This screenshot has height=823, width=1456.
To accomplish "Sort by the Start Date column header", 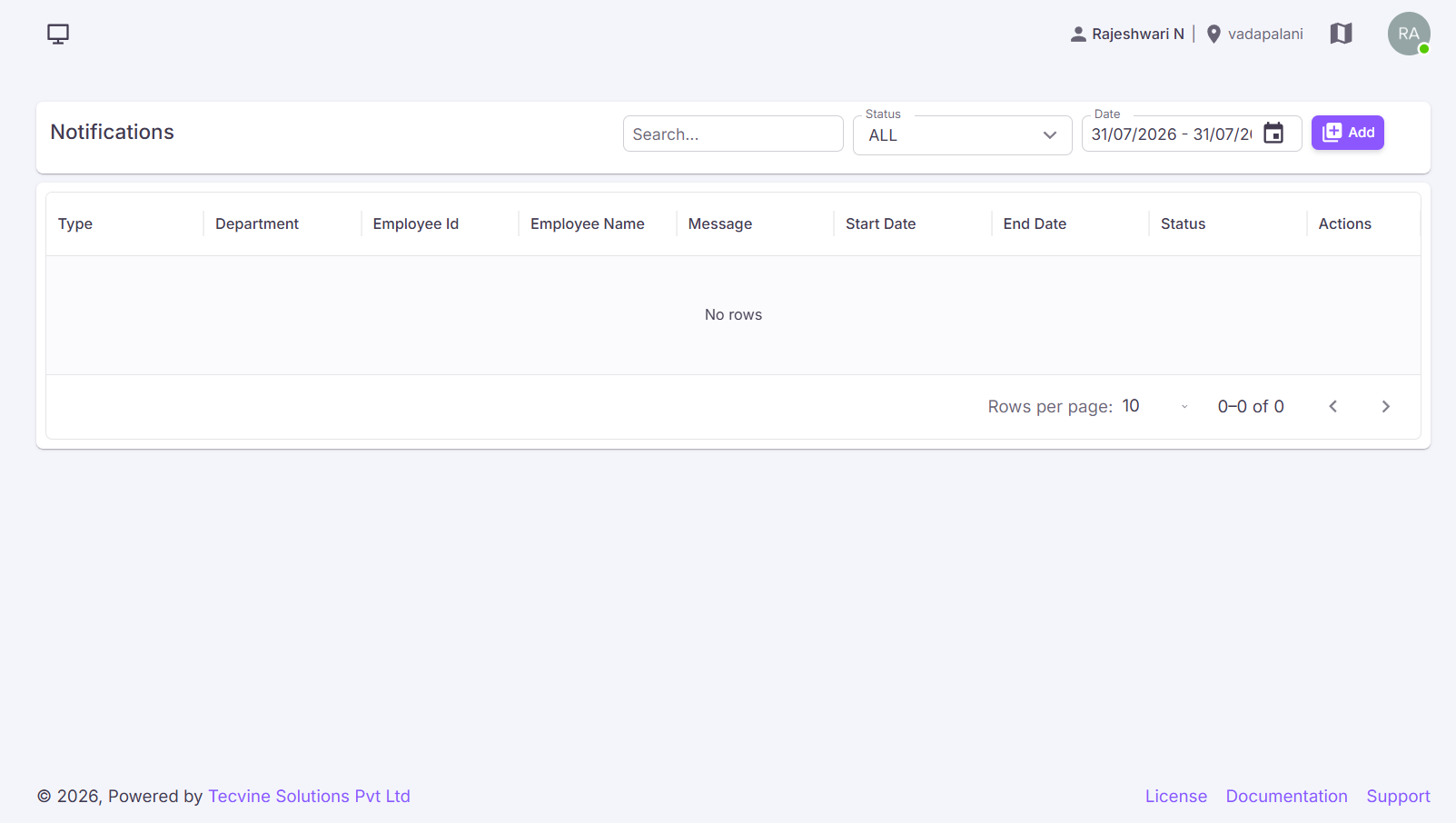I will [x=880, y=224].
